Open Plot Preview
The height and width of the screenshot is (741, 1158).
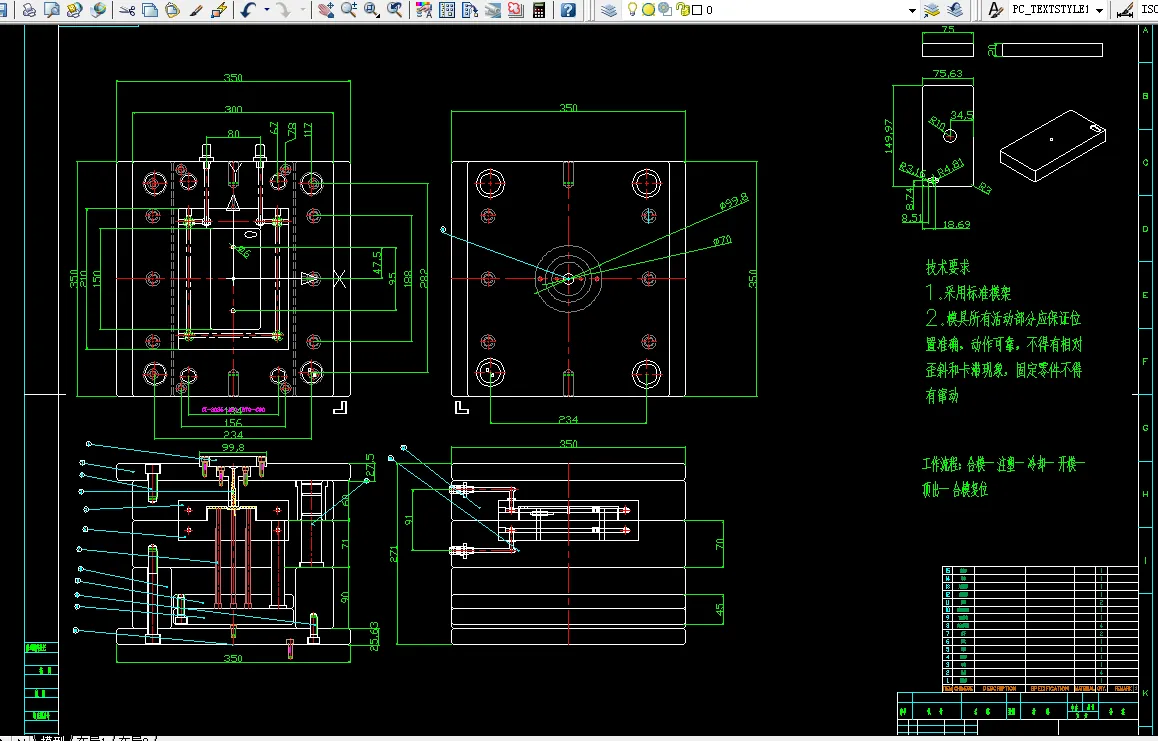coord(52,10)
